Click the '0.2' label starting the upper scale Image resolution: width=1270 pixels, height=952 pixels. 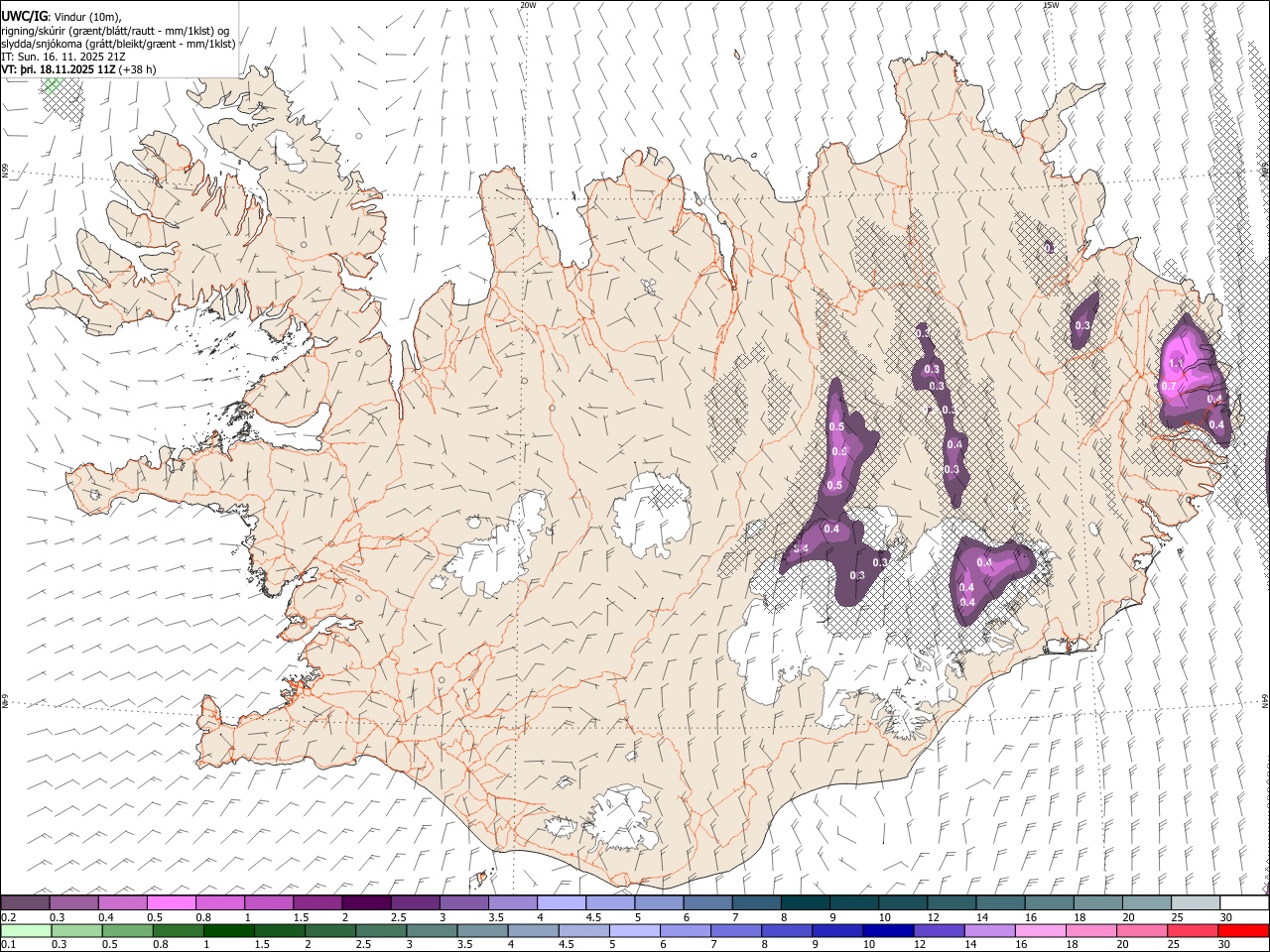click(x=8, y=917)
